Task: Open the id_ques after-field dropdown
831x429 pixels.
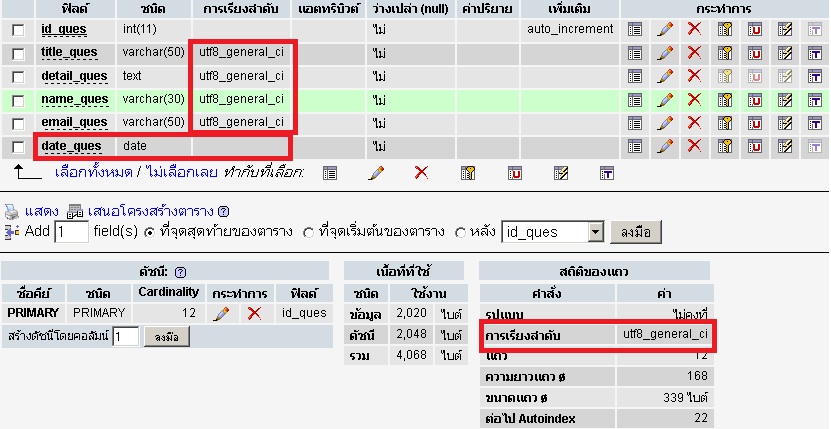Action: (x=553, y=232)
